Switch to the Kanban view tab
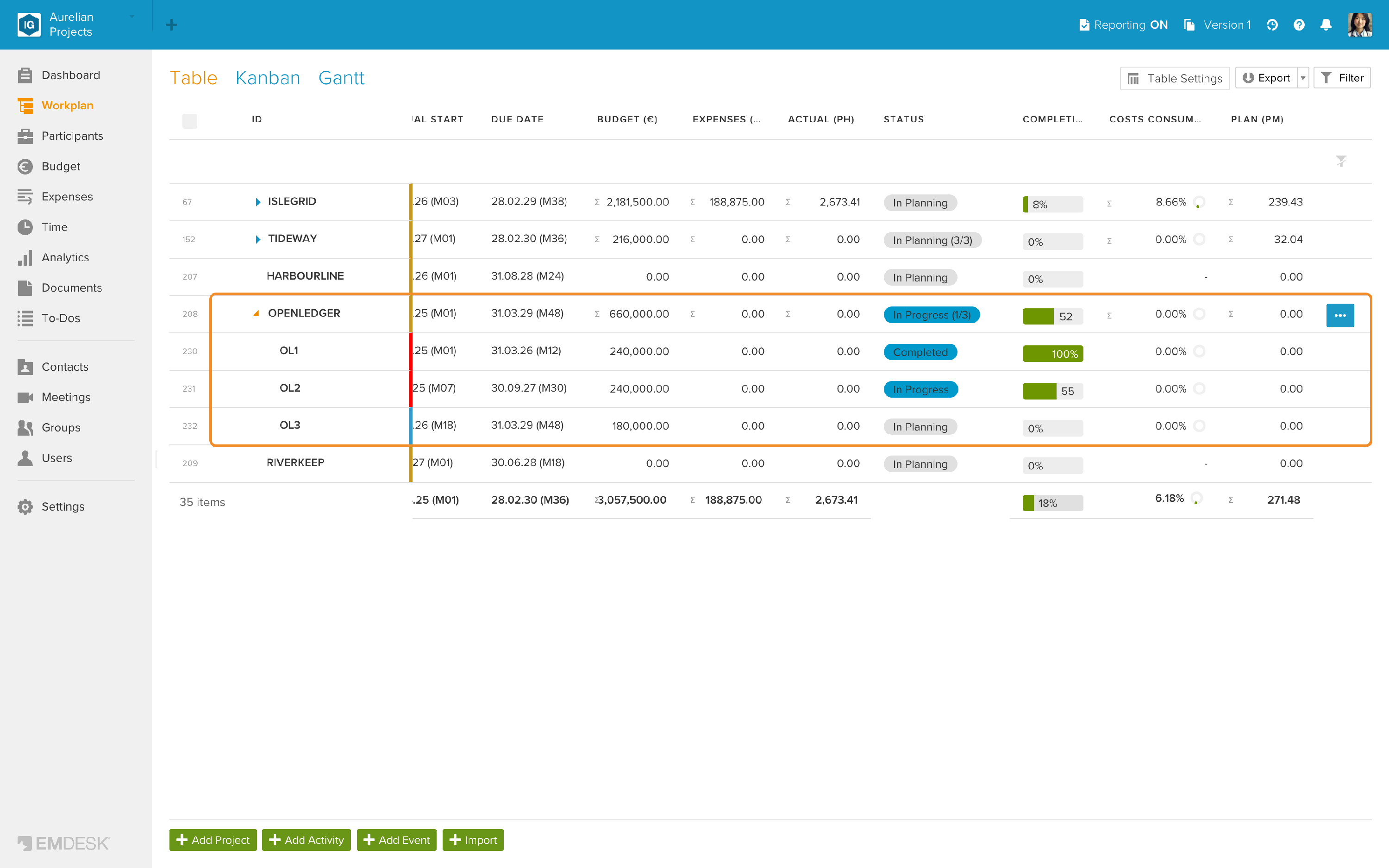Image resolution: width=1389 pixels, height=868 pixels. point(268,78)
